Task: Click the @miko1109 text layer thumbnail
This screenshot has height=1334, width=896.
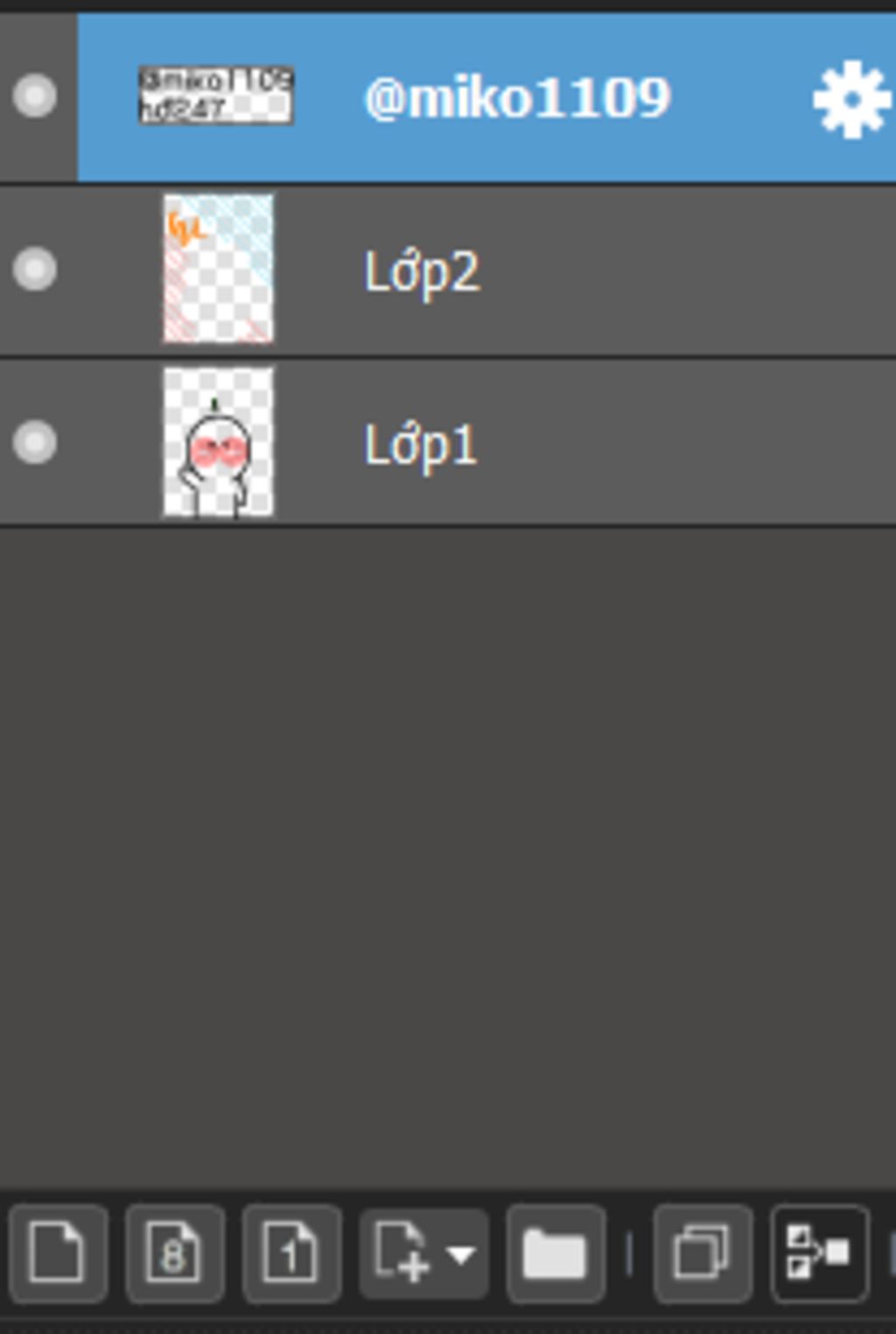Action: coord(215,95)
